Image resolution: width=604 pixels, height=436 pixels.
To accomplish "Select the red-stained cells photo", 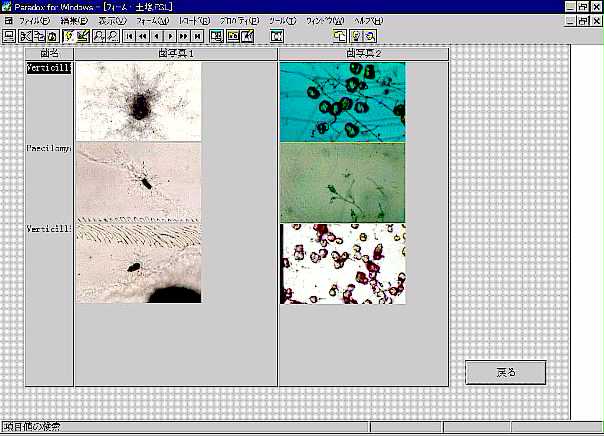I will coord(342,264).
